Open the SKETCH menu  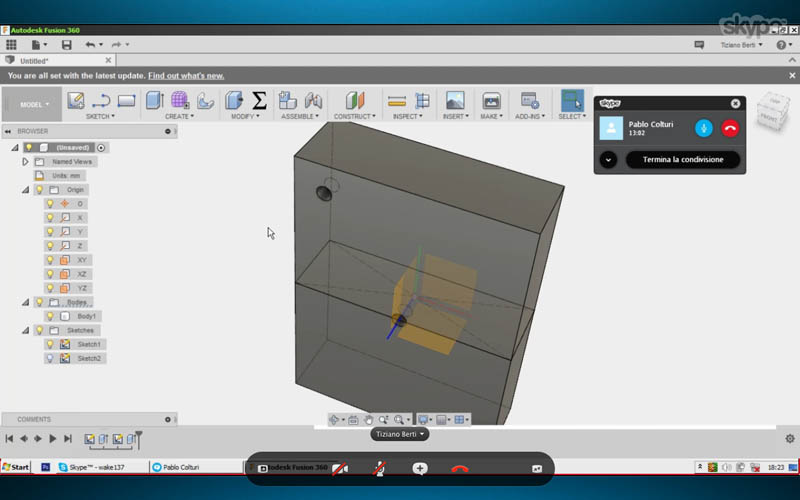click(x=100, y=116)
